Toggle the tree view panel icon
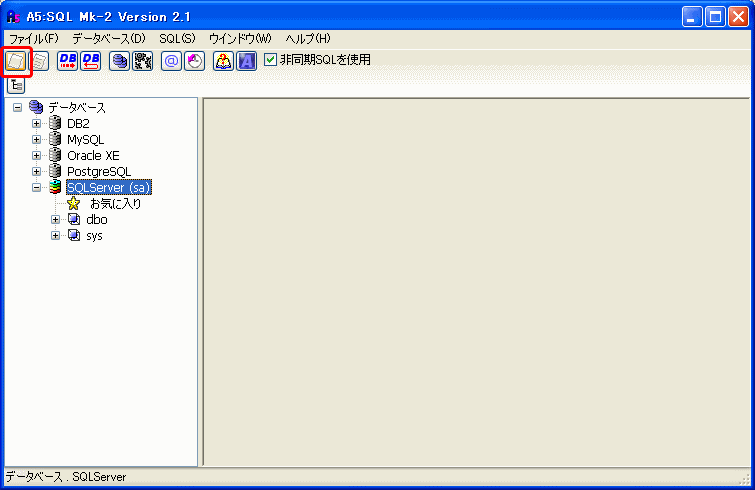Image resolution: width=755 pixels, height=490 pixels. click(x=16, y=86)
